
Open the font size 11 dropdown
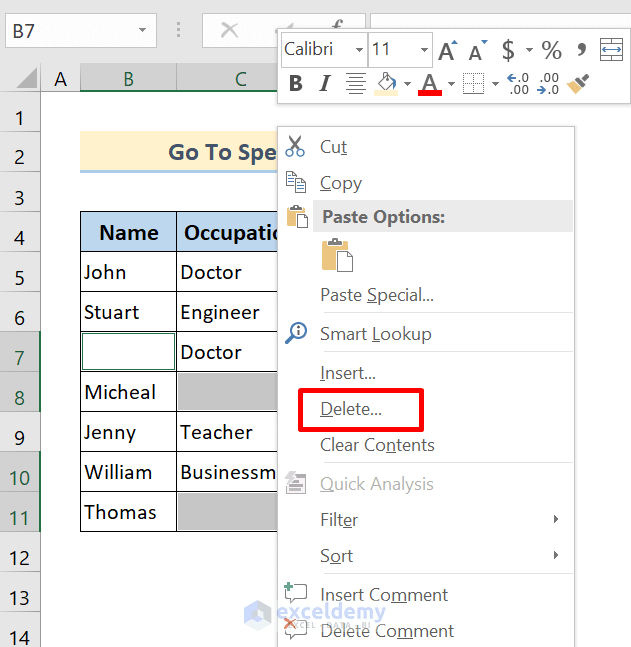coord(424,50)
